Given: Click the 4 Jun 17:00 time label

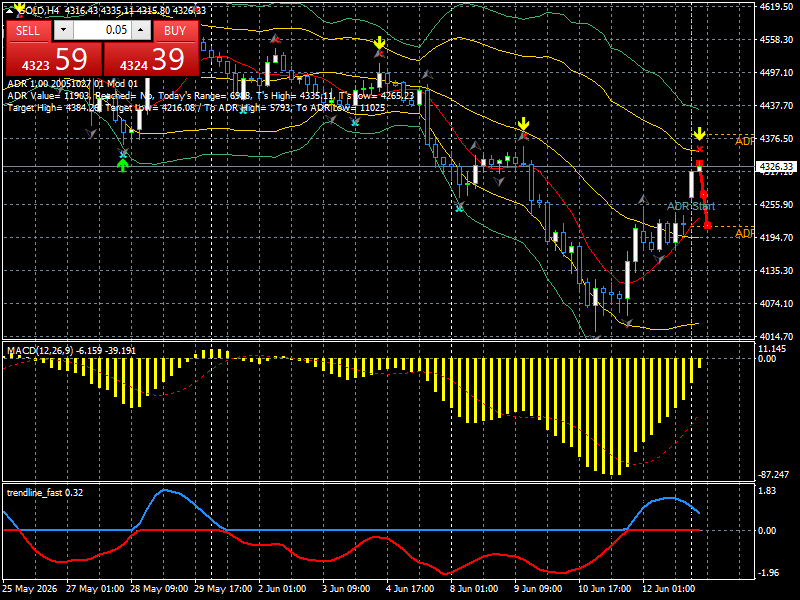Looking at the screenshot, I should coord(411,588).
